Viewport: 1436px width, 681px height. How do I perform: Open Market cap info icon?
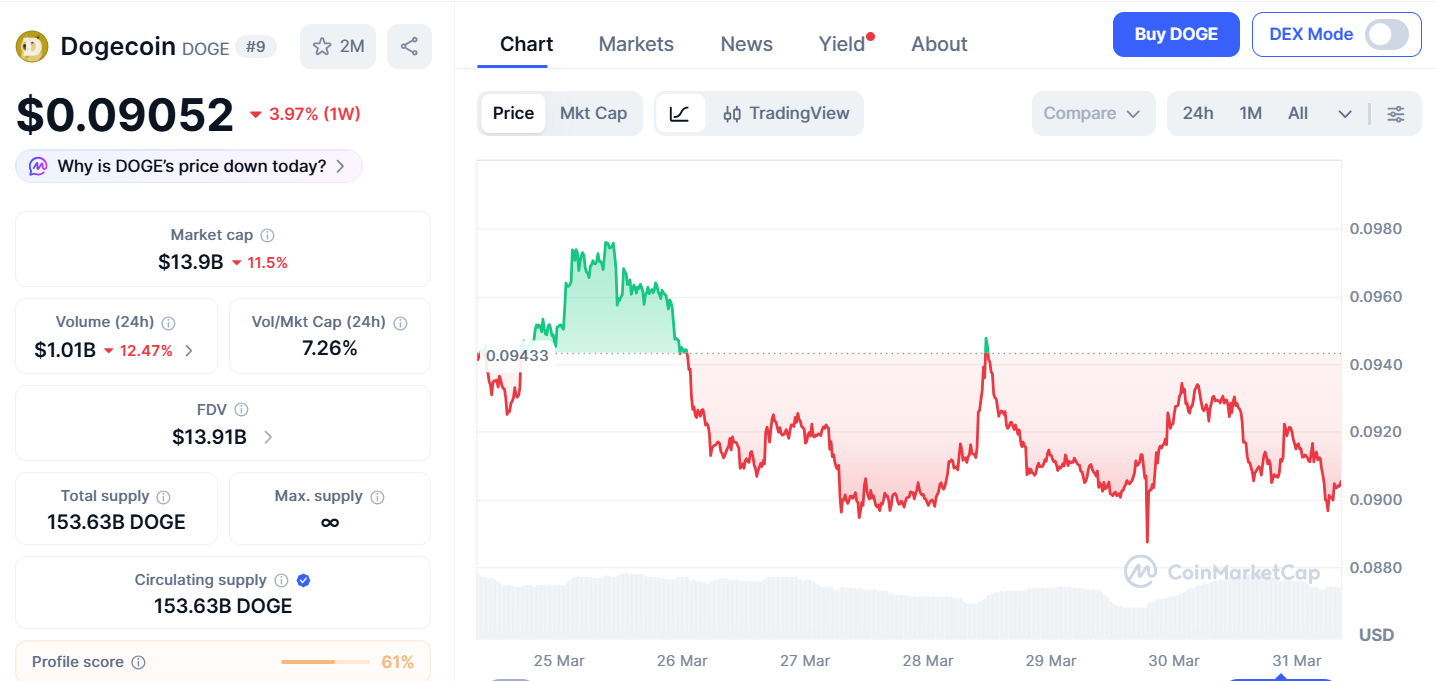point(267,235)
